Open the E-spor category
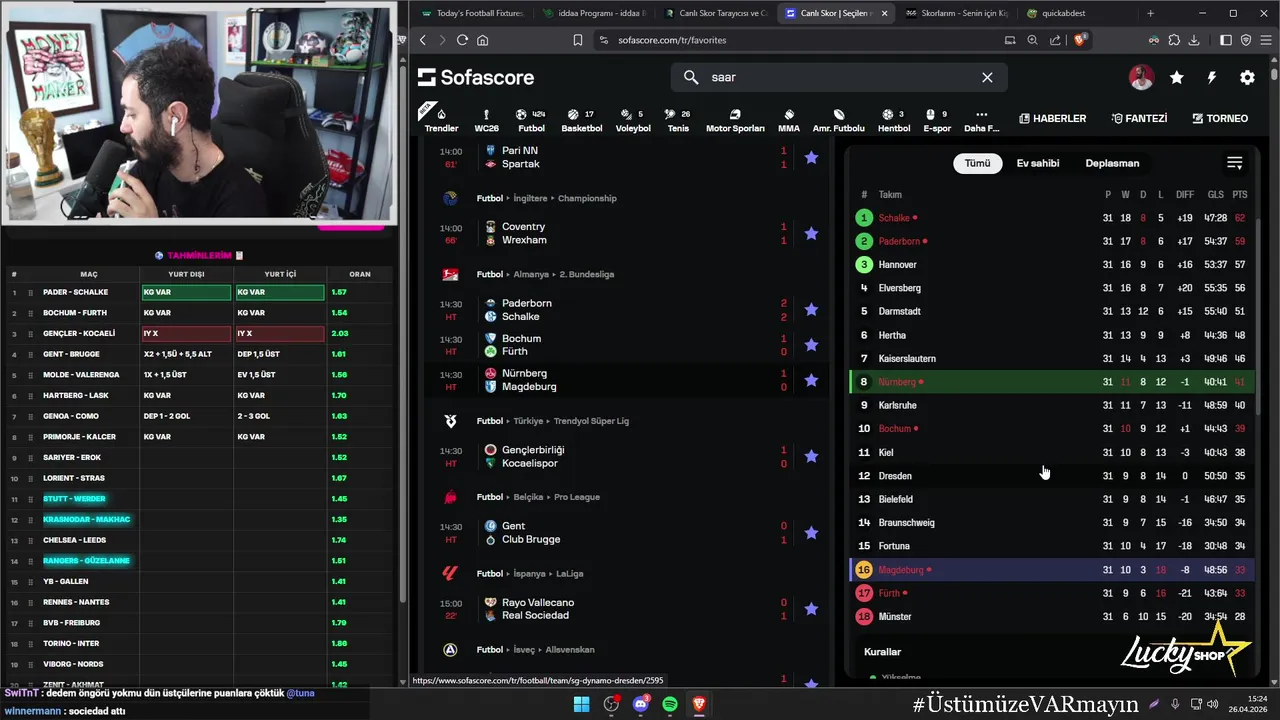Image resolution: width=1280 pixels, height=720 pixels. [937, 120]
